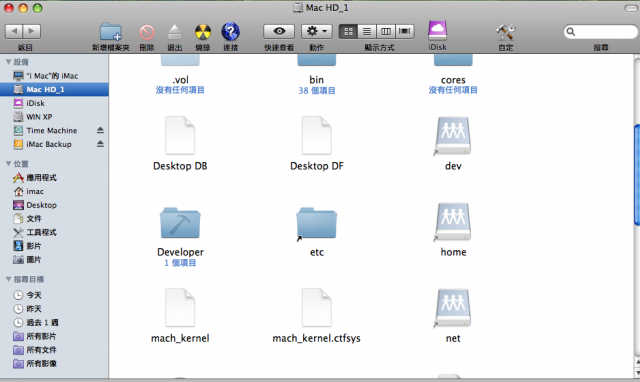Open the Action gear dropdown menu

pos(317,31)
